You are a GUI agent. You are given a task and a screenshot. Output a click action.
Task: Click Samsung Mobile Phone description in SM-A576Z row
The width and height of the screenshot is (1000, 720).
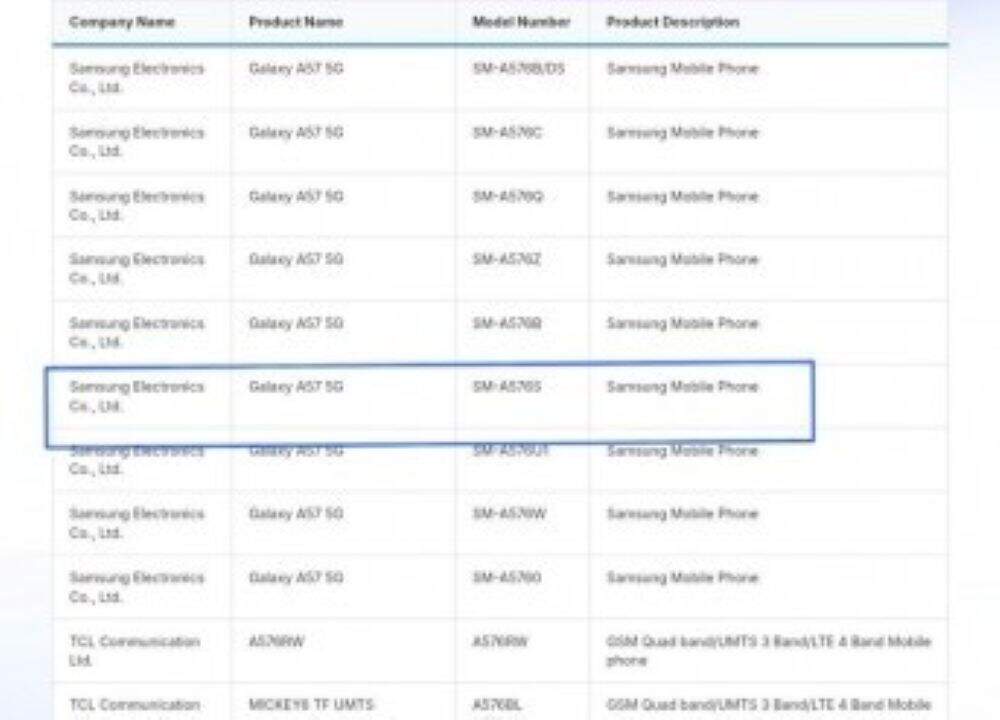[682, 259]
